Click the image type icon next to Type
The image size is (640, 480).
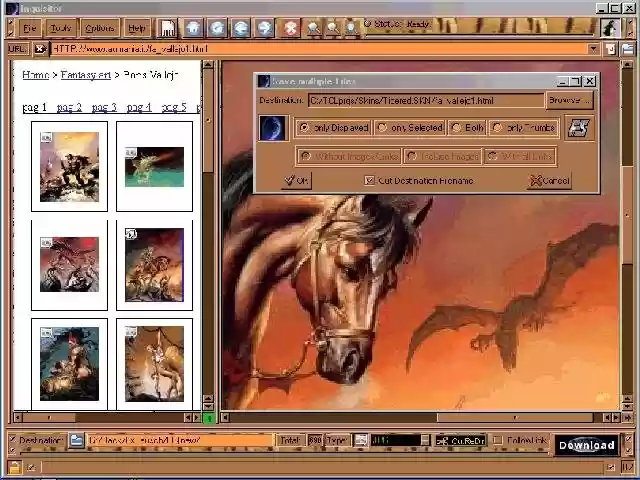(360, 440)
